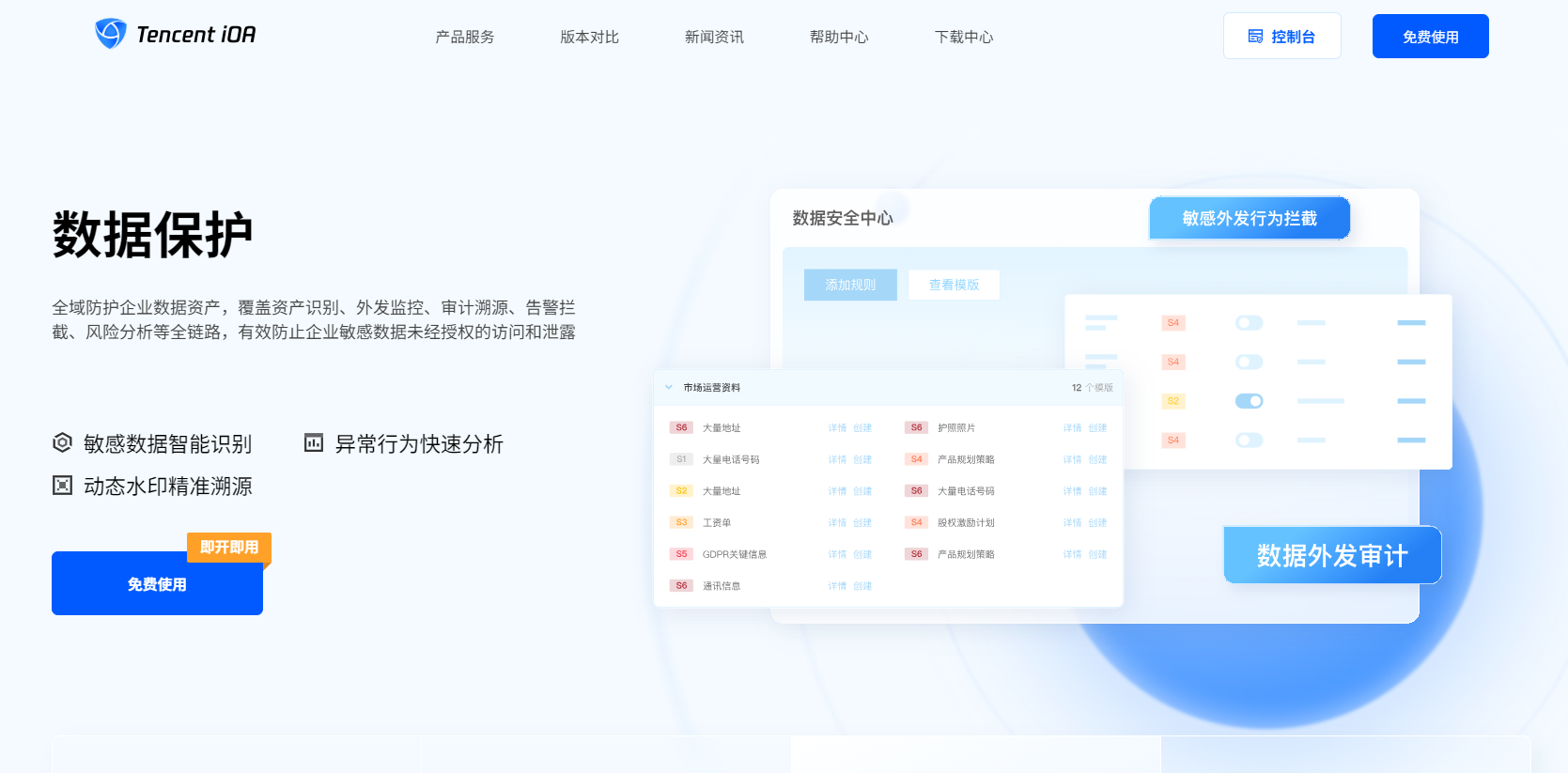Click the Tencent iOA shield logo
The height and width of the screenshot is (773, 1568).
point(111,34)
